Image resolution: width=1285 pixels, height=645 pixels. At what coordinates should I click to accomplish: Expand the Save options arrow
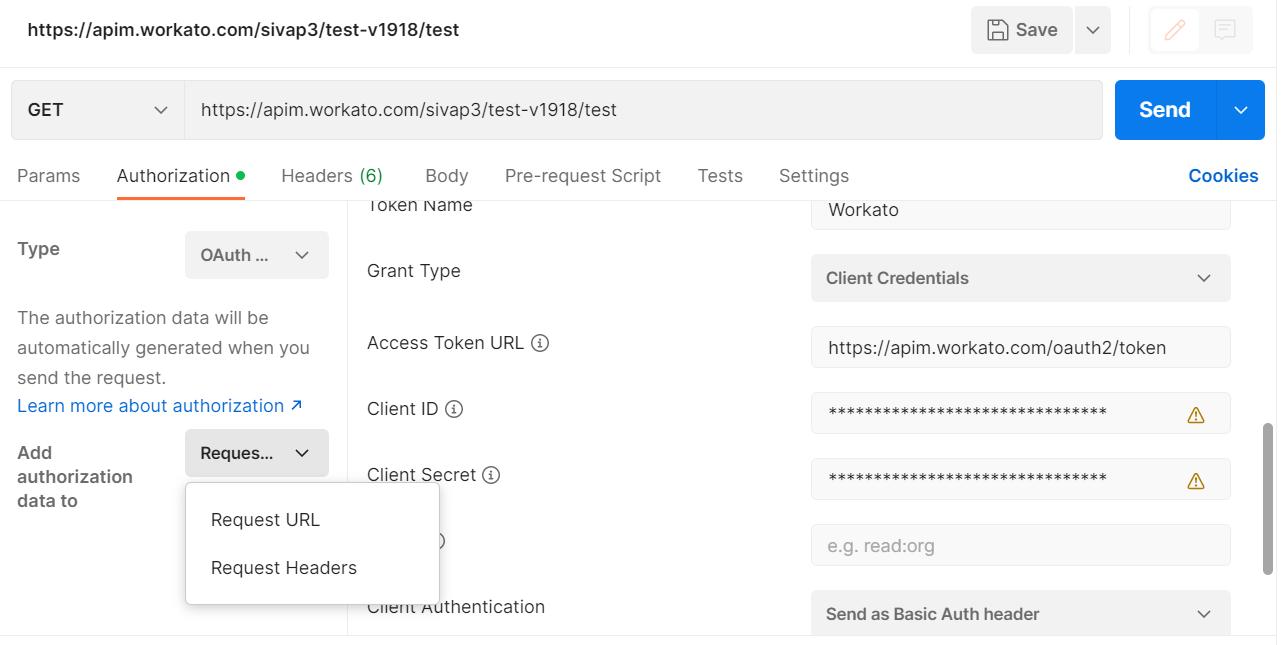1093,30
